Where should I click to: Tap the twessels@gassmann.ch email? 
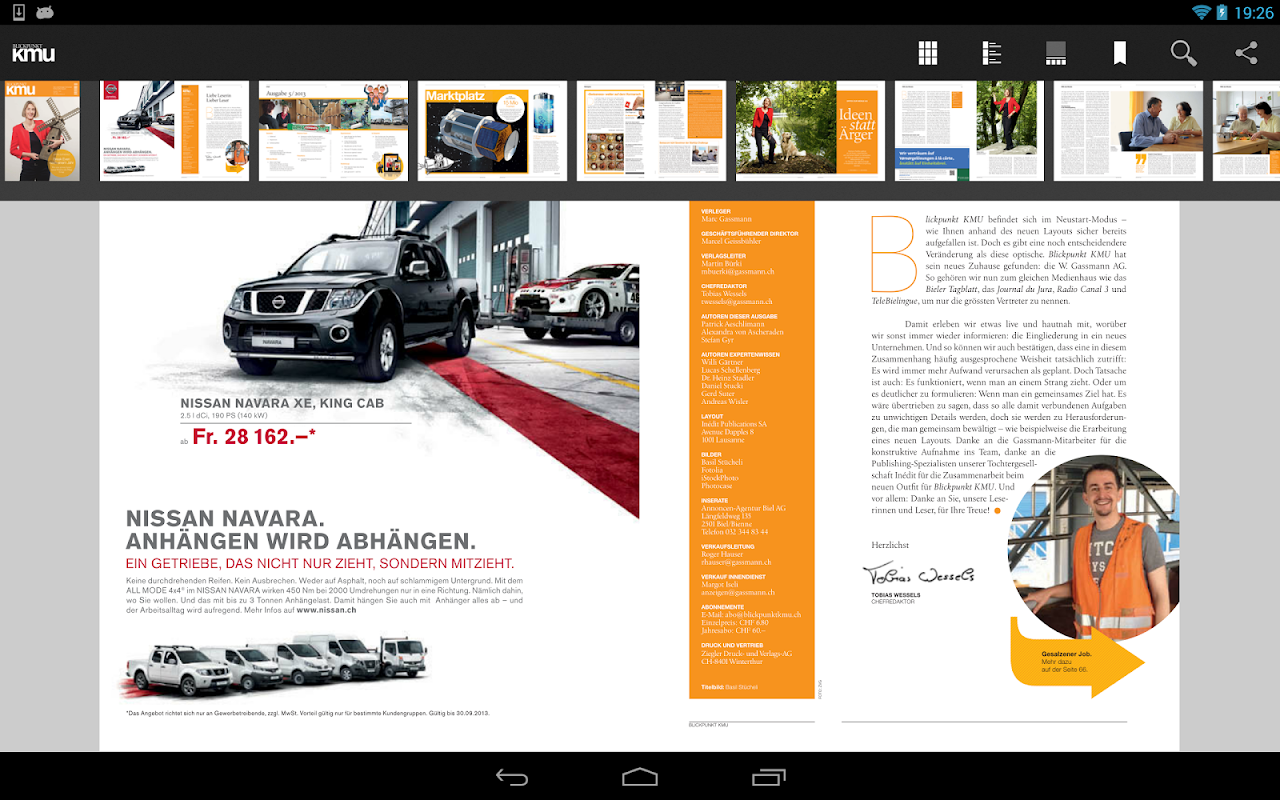click(738, 301)
